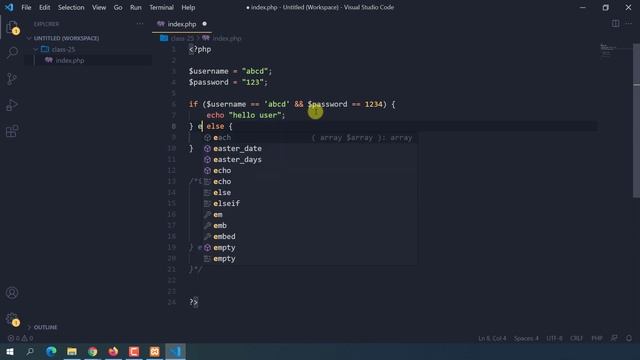Open the Source Control view
640x360 pixels.
(12, 79)
